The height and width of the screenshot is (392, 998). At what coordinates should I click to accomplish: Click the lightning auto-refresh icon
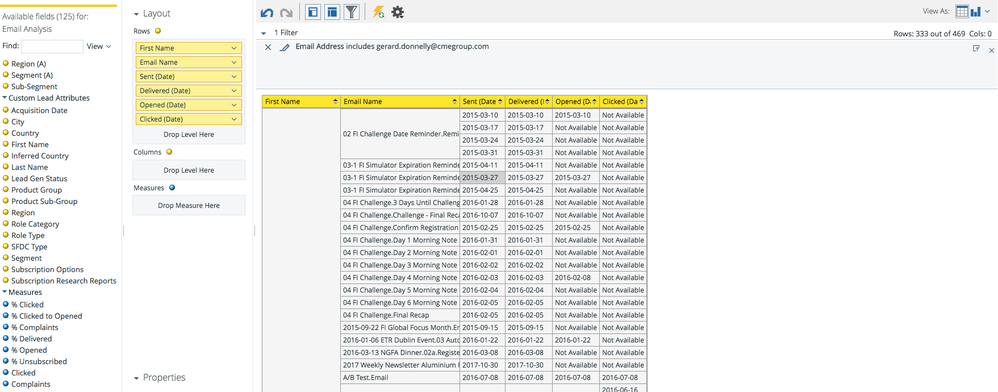(378, 12)
